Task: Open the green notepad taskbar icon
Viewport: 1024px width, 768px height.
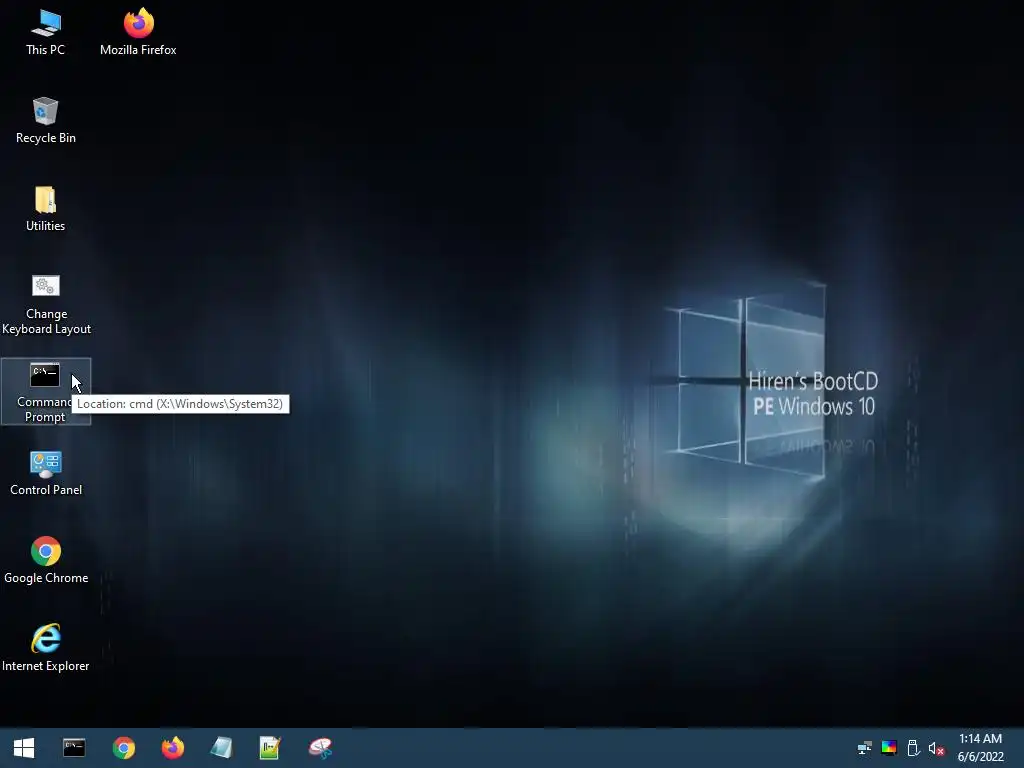Action: [270, 748]
